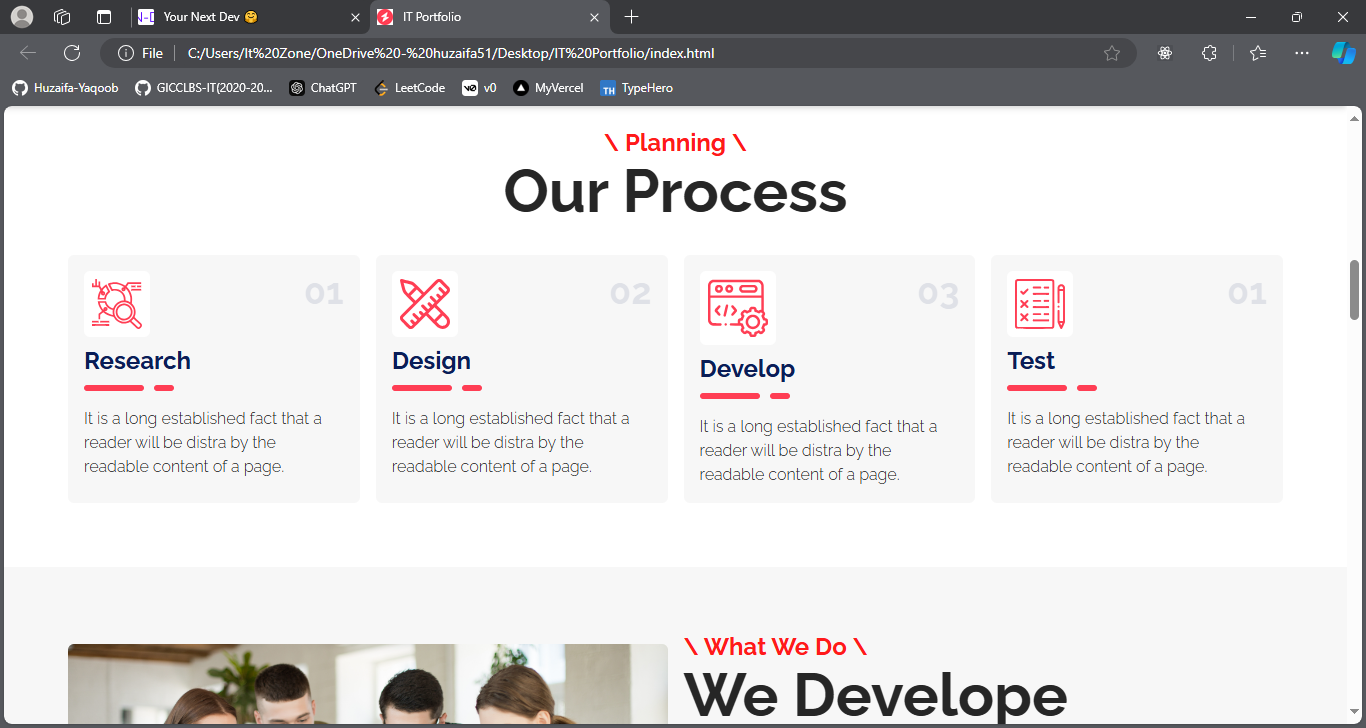Click the Develop code window icon

click(x=738, y=308)
